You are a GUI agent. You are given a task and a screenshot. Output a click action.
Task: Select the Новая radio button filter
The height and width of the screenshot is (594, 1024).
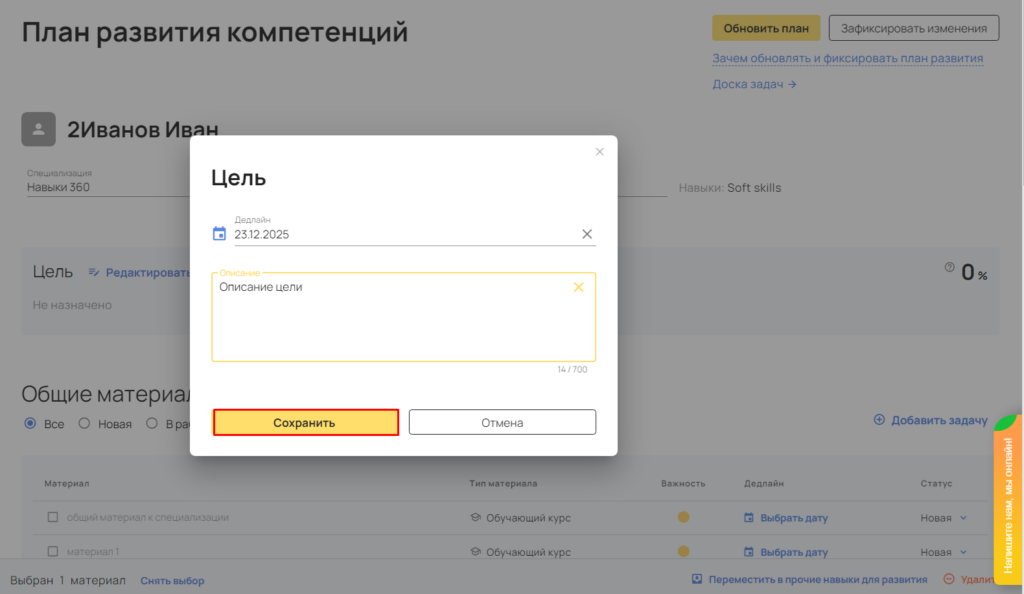click(x=84, y=424)
